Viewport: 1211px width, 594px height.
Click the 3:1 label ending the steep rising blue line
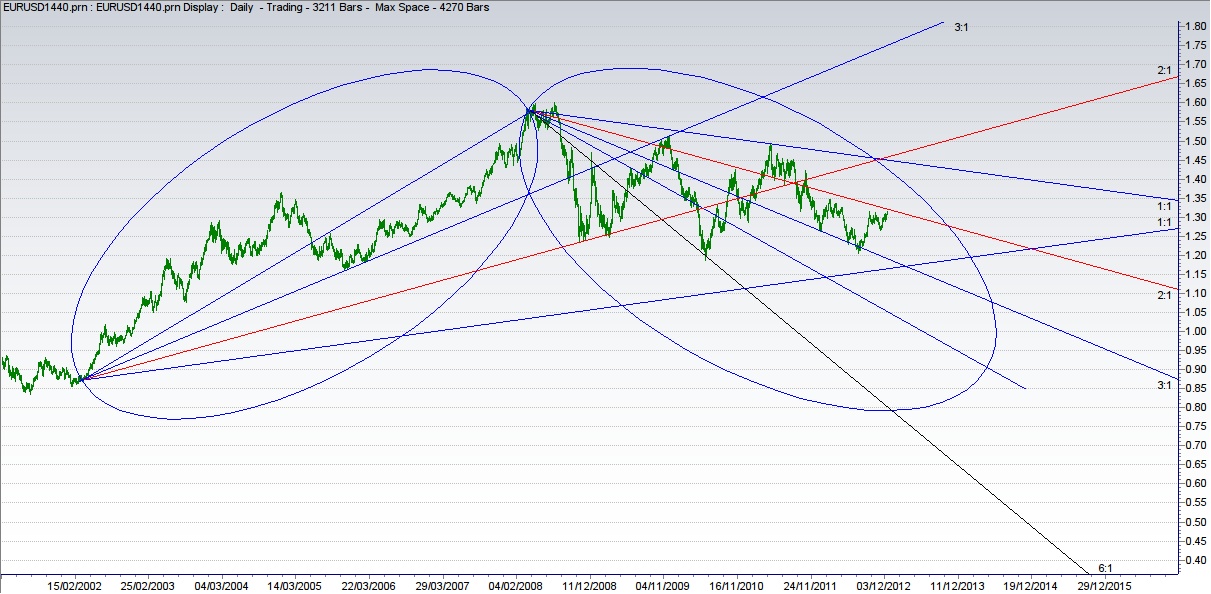tap(960, 28)
